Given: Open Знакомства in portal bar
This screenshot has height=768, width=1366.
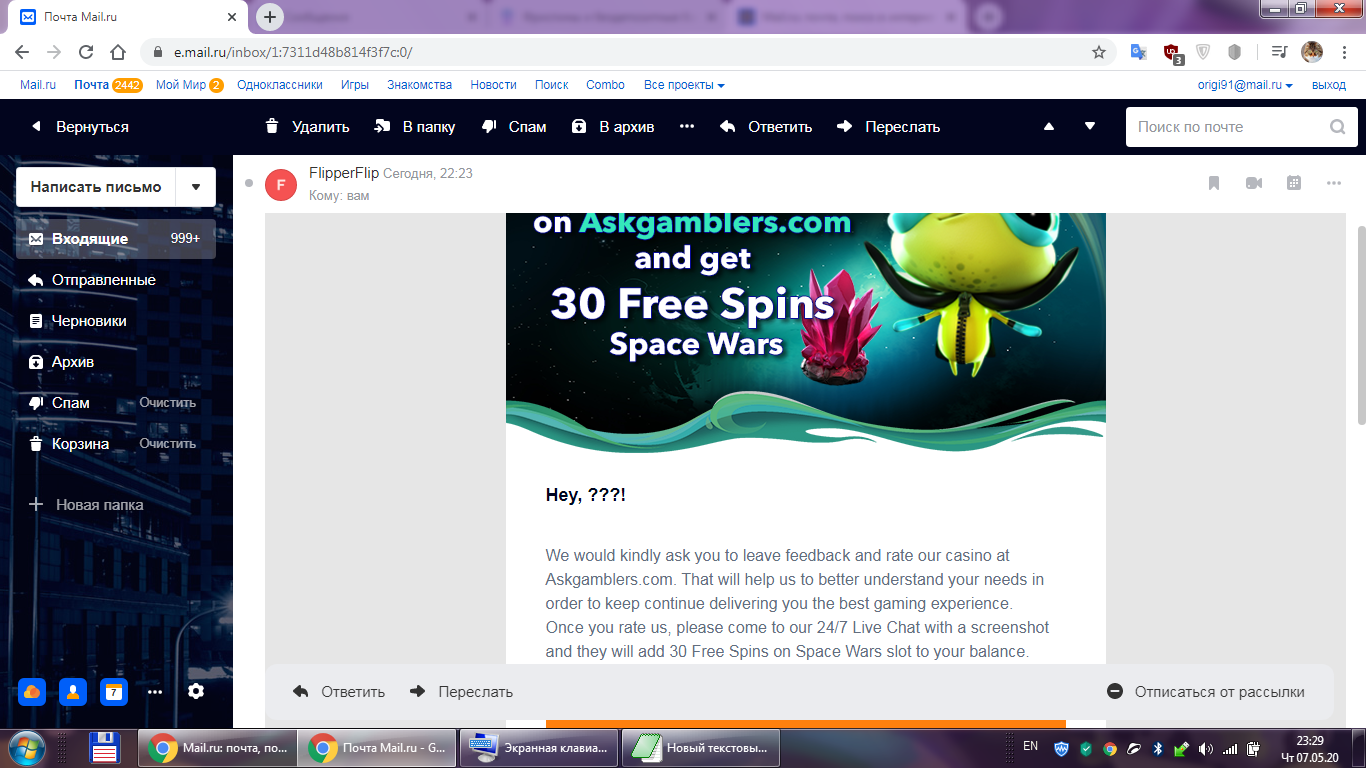Looking at the screenshot, I should [420, 85].
